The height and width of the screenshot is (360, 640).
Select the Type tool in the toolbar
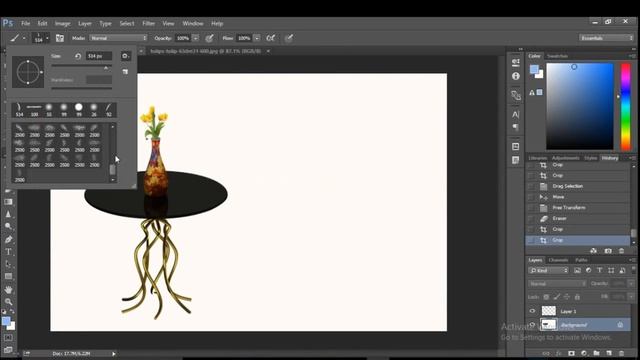(8, 252)
